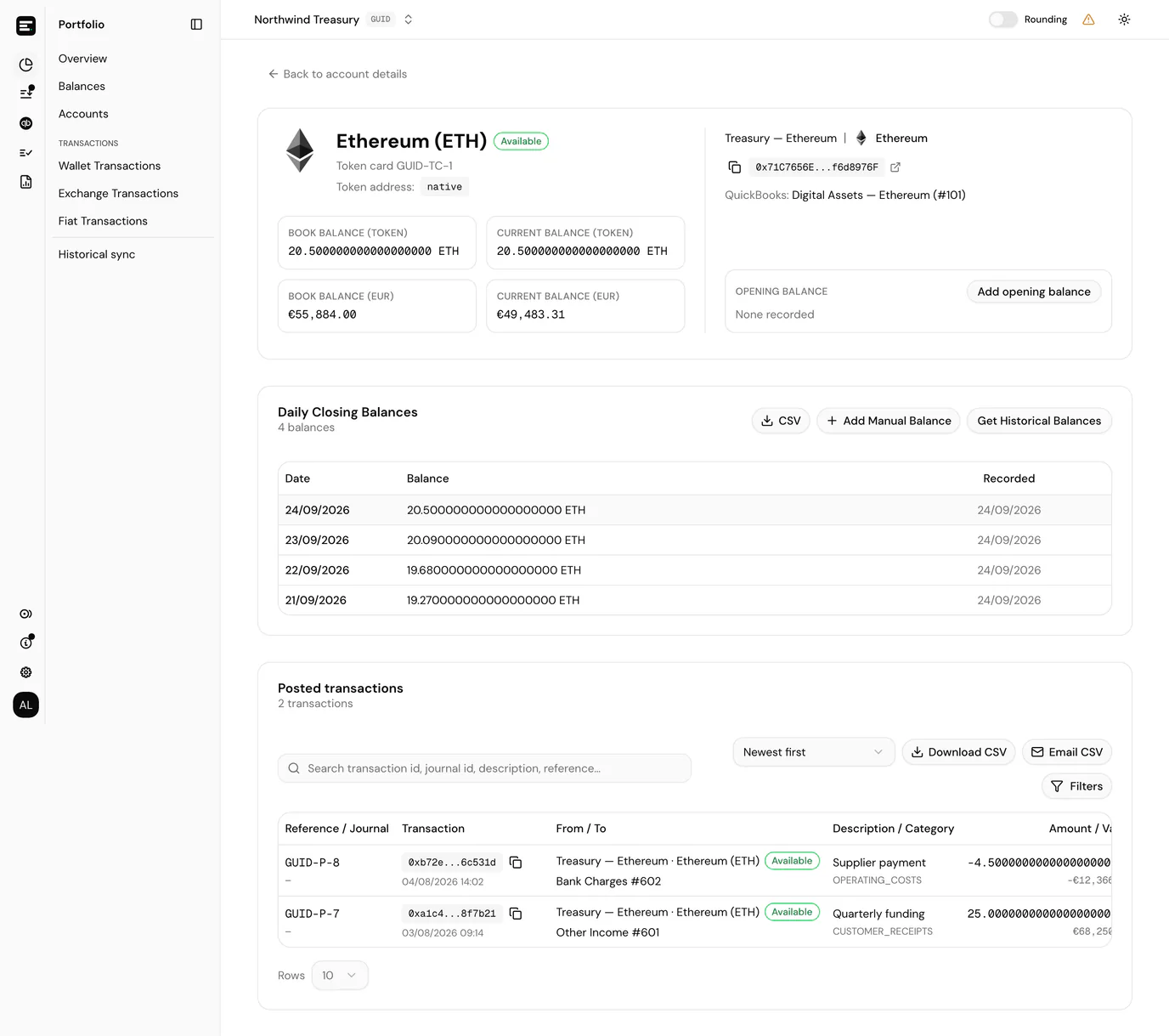Switch theme with sun icon
Screen dimensions: 1169x1036
1124,20
